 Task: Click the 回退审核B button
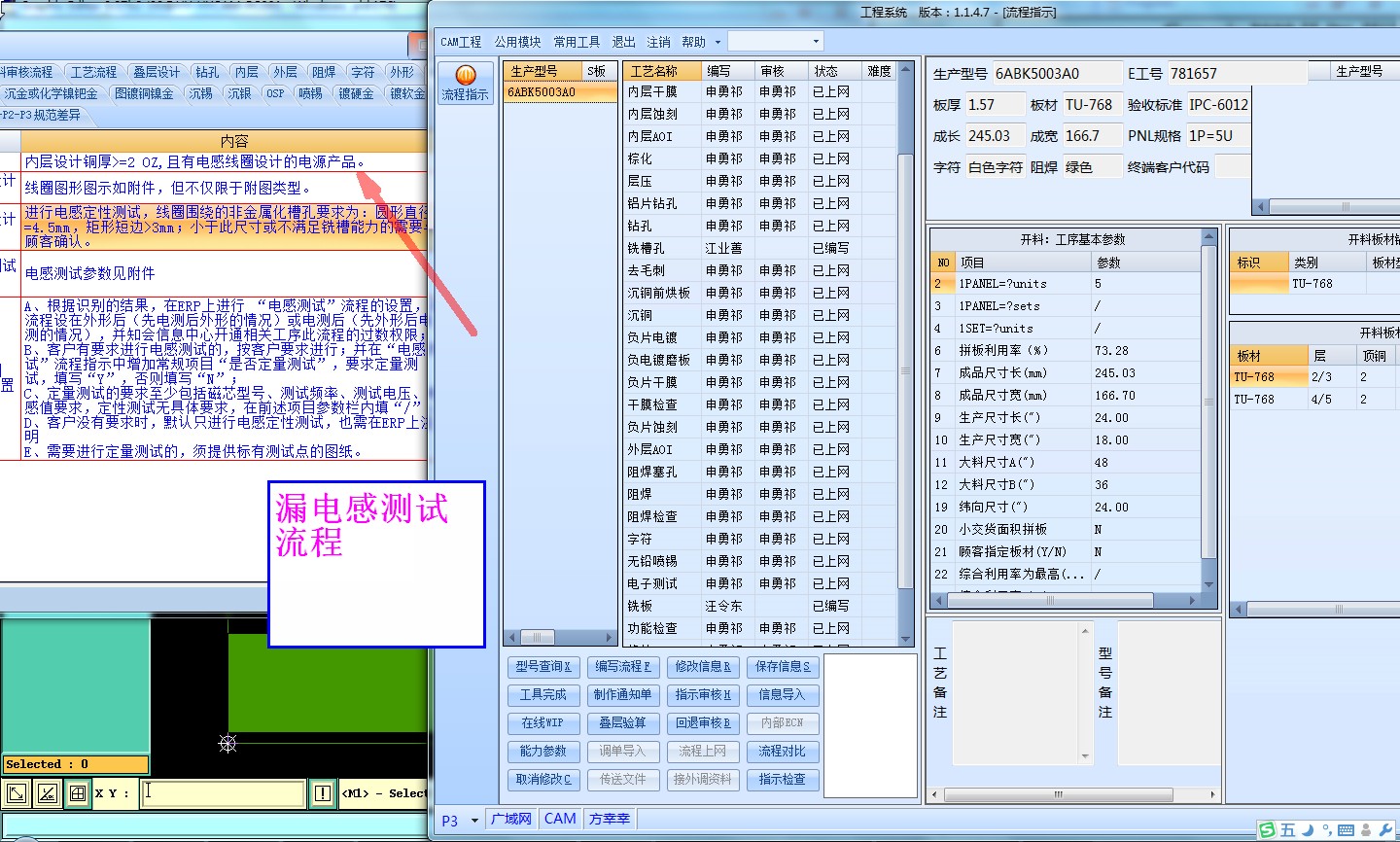[703, 722]
